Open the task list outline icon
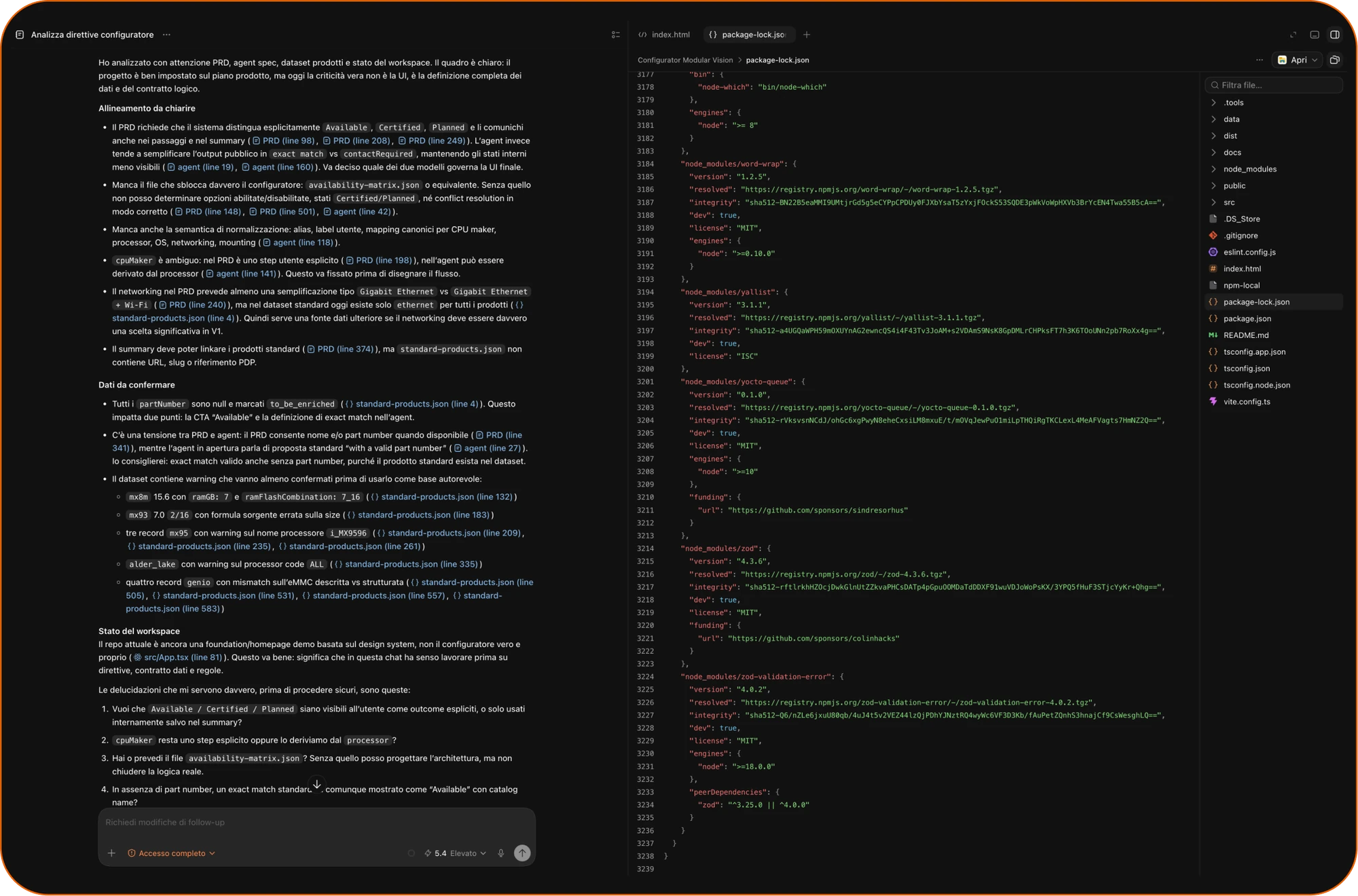Viewport: 1358px width, 896px height. 616,35
